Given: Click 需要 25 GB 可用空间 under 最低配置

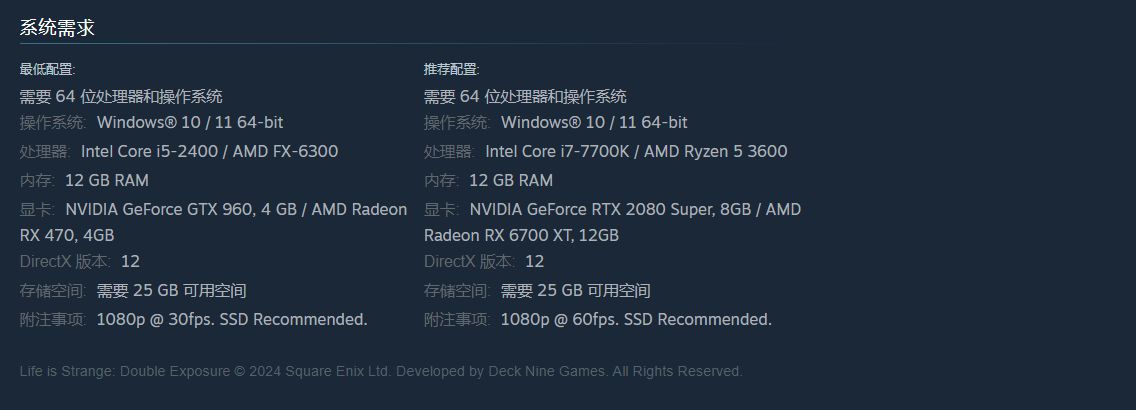Looking at the screenshot, I should tap(171, 291).
